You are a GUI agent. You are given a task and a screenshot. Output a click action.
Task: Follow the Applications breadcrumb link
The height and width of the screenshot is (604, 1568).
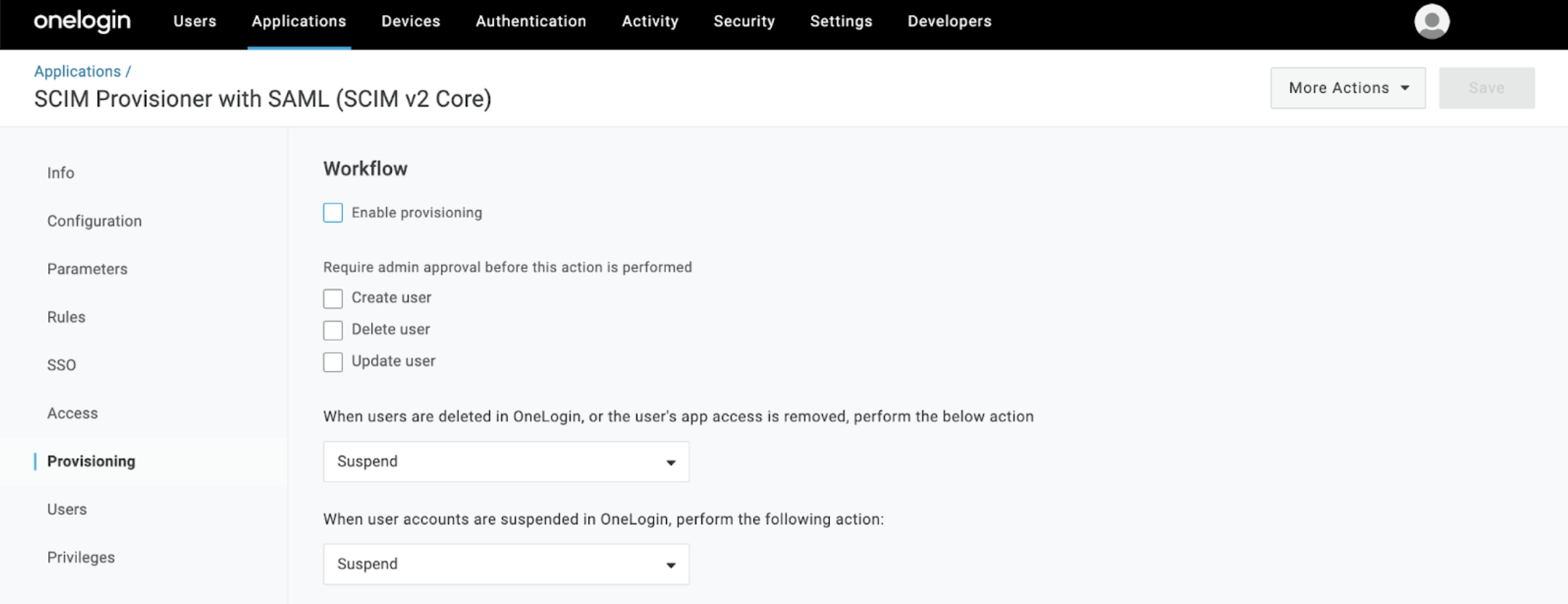[x=77, y=71]
